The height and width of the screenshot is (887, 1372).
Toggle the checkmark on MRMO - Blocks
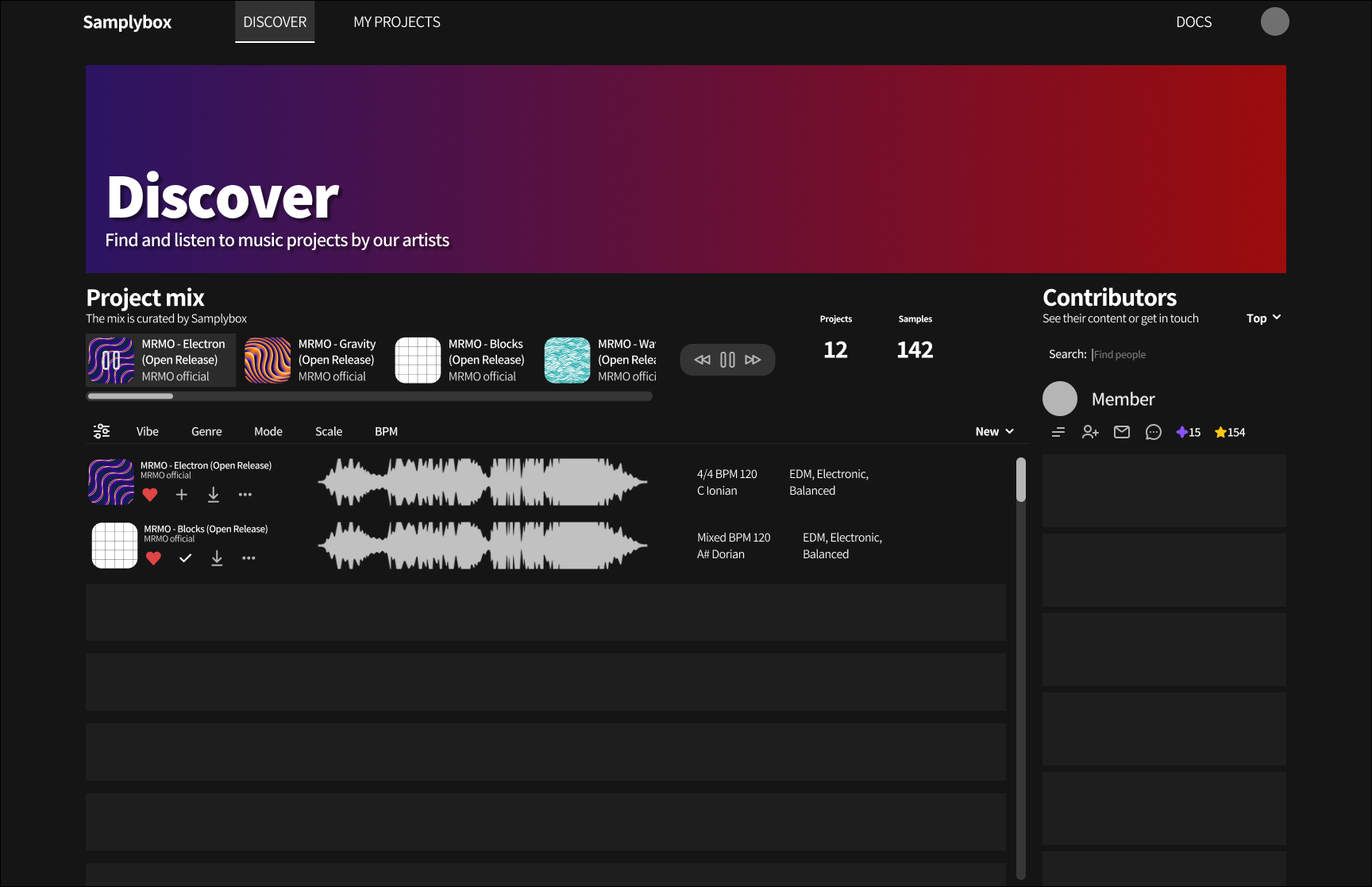184,557
